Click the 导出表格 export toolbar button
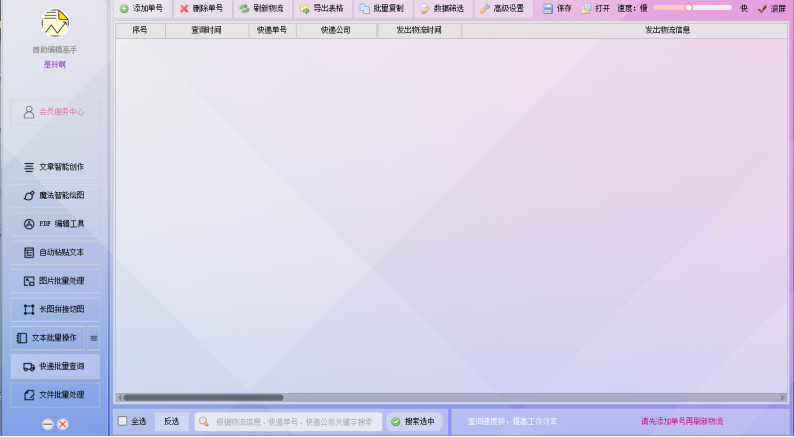 coord(322,9)
